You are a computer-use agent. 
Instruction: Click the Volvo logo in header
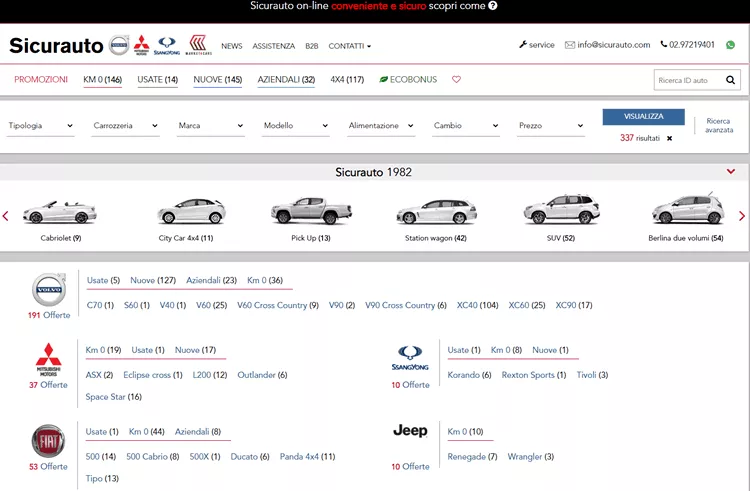(119, 45)
